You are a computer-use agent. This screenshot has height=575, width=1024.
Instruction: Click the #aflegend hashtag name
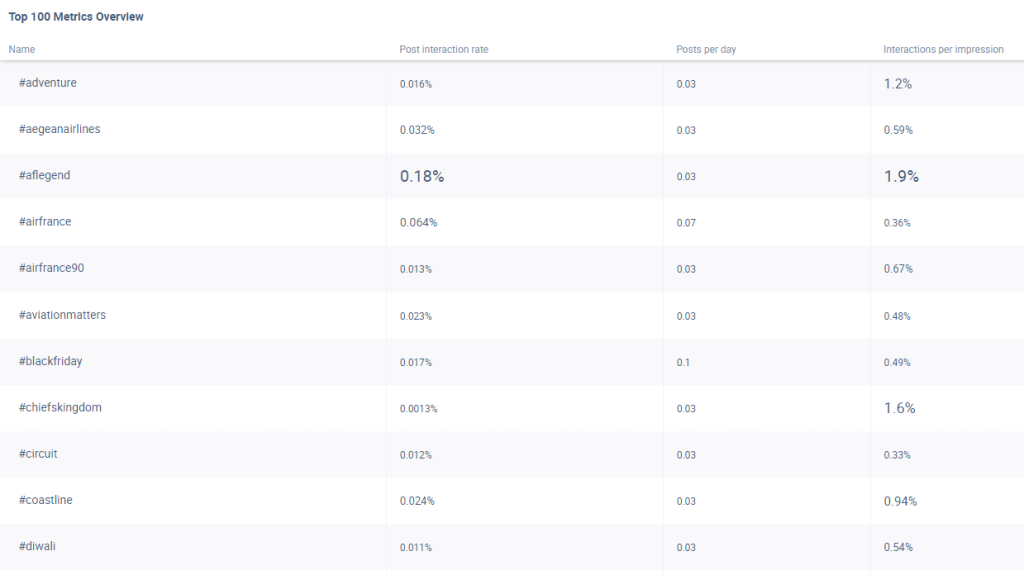tap(44, 176)
